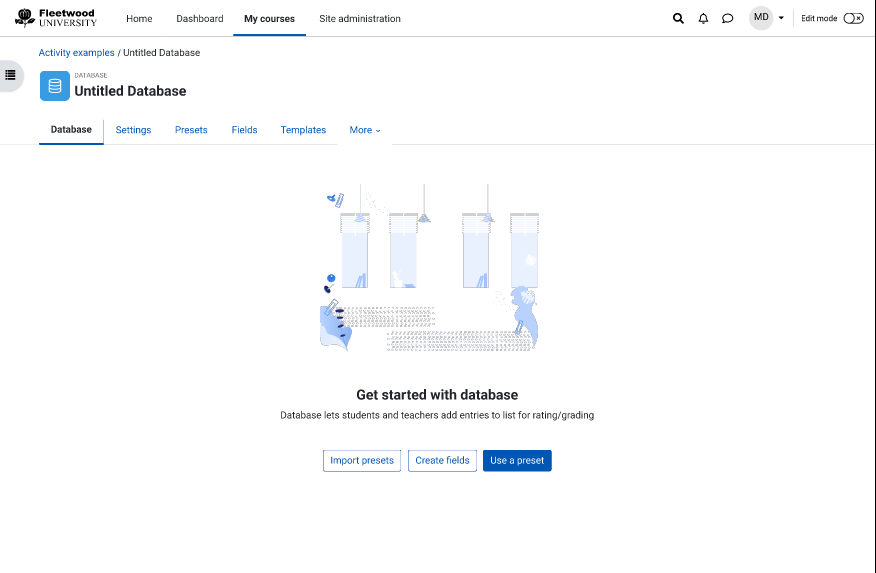This screenshot has width=876, height=573.
Task: Click the database description text
Action: tap(437, 415)
